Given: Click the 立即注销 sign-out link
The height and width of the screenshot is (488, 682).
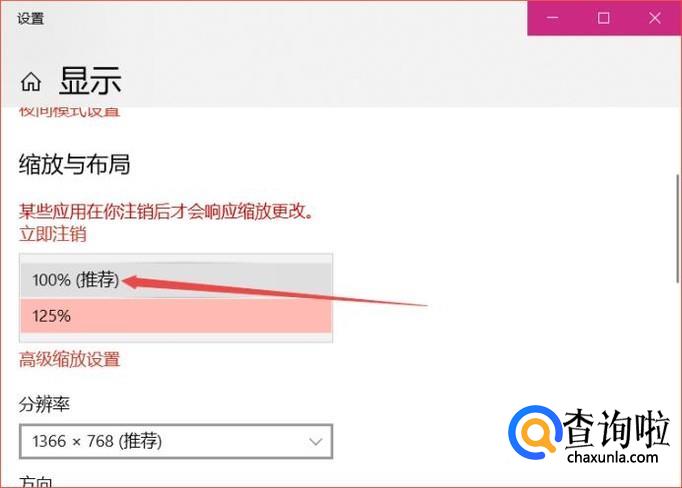Looking at the screenshot, I should point(53,234).
